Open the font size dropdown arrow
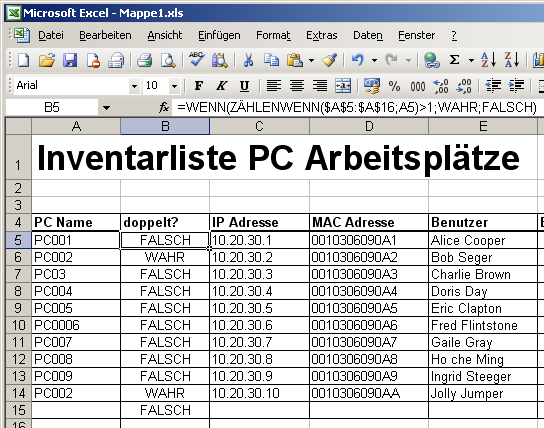This screenshot has width=544, height=428. (x=175, y=86)
